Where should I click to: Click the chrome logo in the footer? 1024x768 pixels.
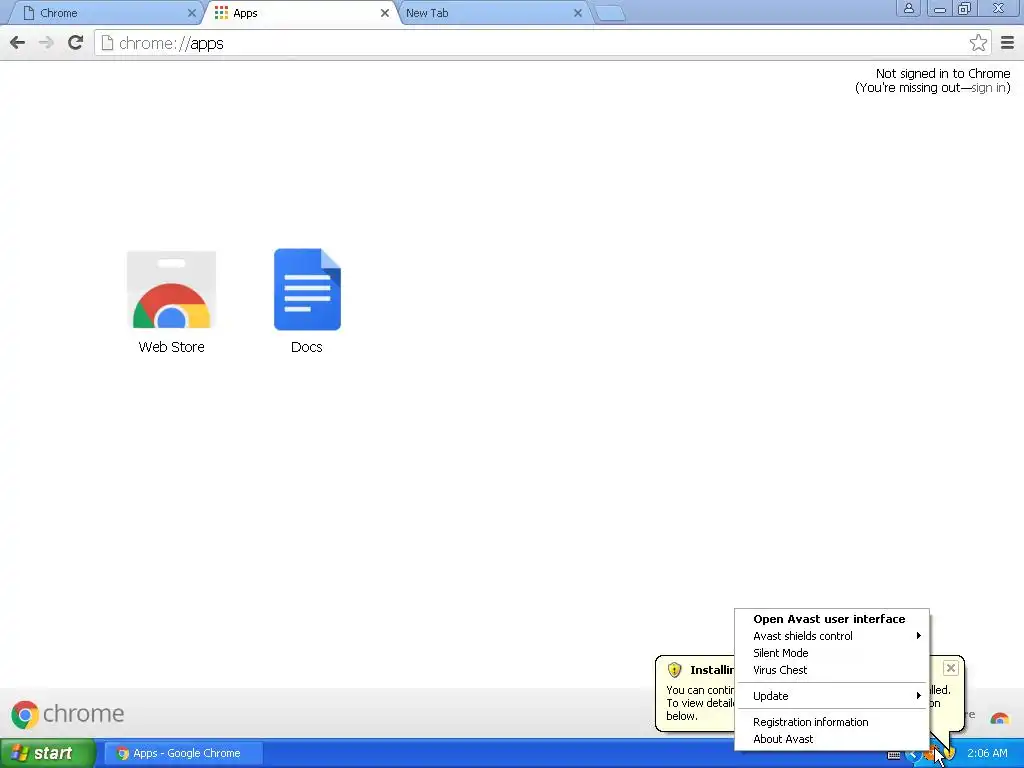[x=67, y=714]
